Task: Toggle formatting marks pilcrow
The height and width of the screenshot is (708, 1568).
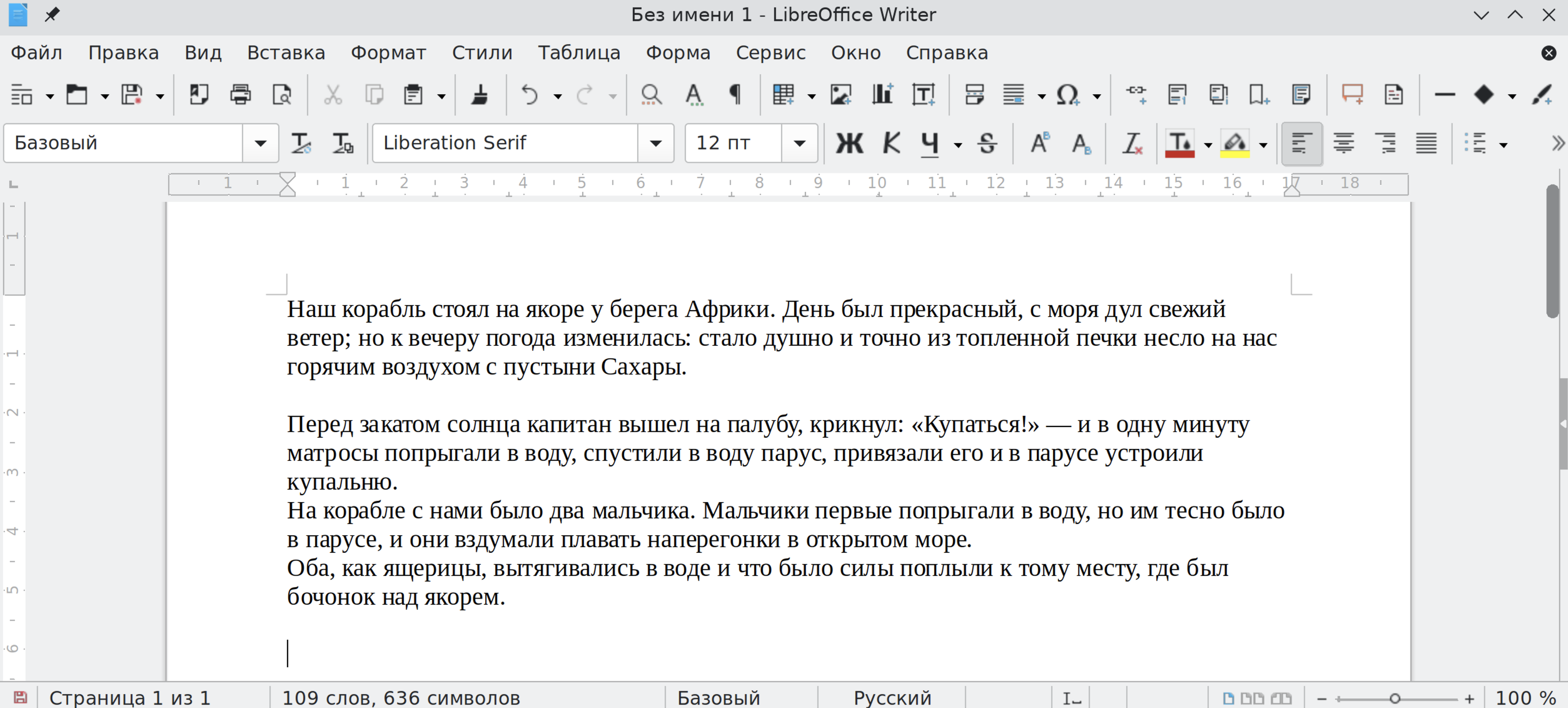Action: pyautogui.click(x=734, y=94)
